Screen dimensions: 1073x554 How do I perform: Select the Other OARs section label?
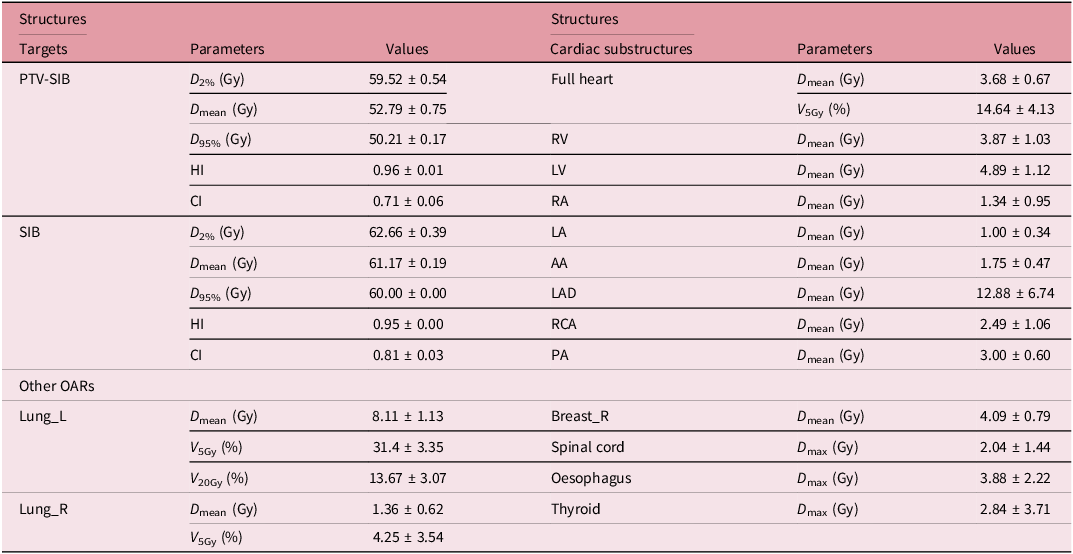click(x=52, y=385)
